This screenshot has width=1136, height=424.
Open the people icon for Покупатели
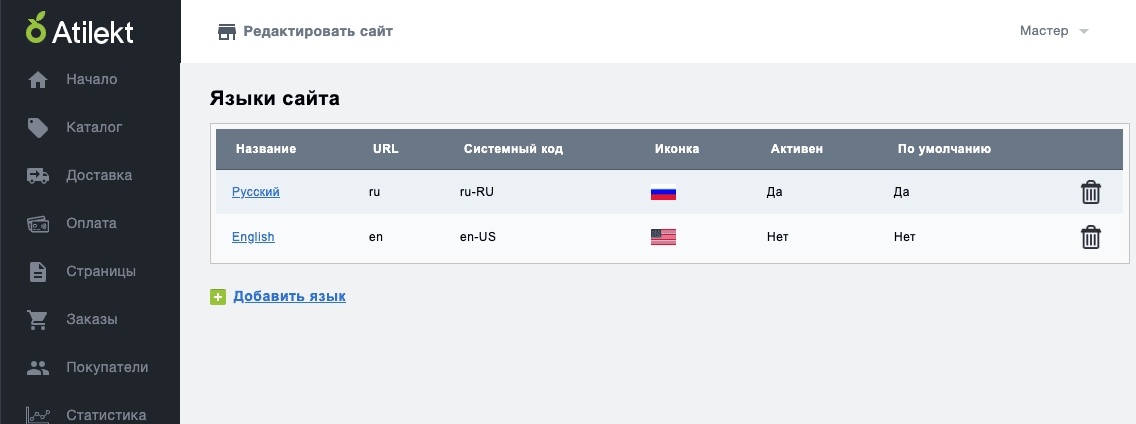pos(38,367)
